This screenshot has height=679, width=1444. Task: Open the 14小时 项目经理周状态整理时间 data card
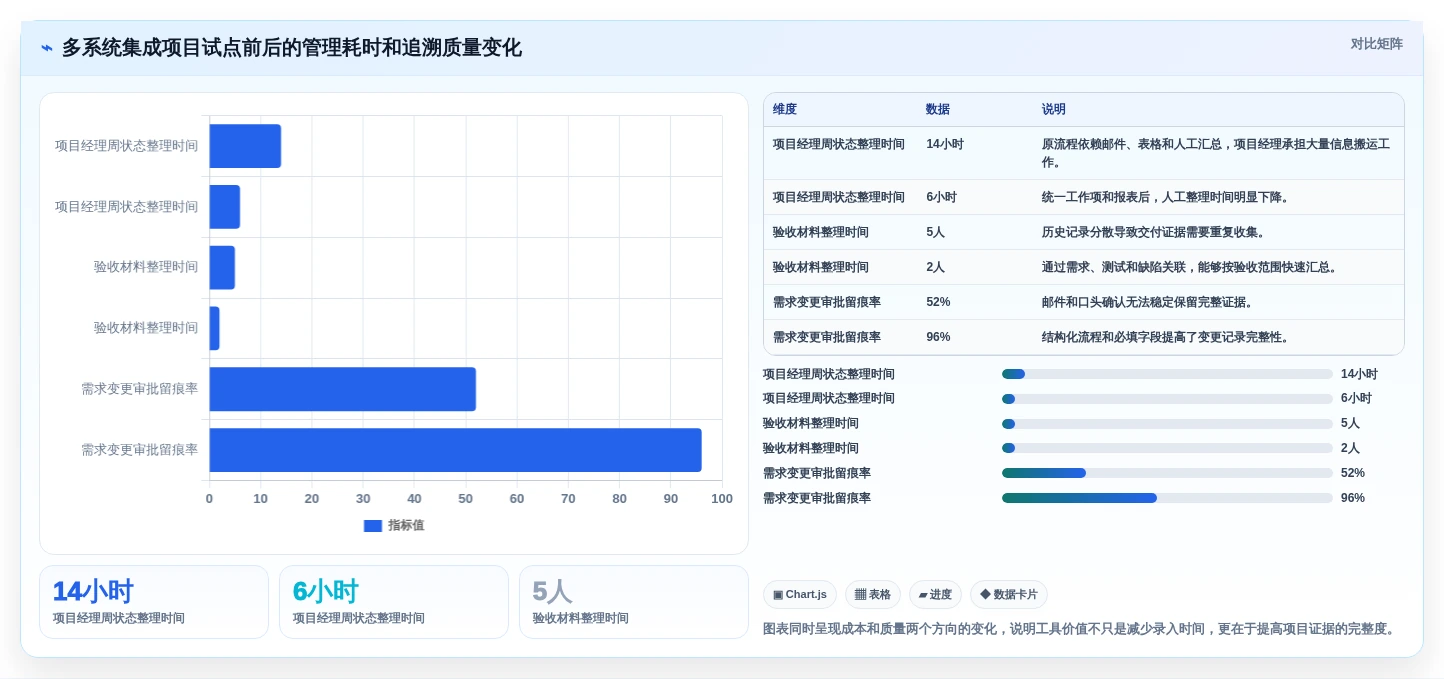(x=154, y=602)
